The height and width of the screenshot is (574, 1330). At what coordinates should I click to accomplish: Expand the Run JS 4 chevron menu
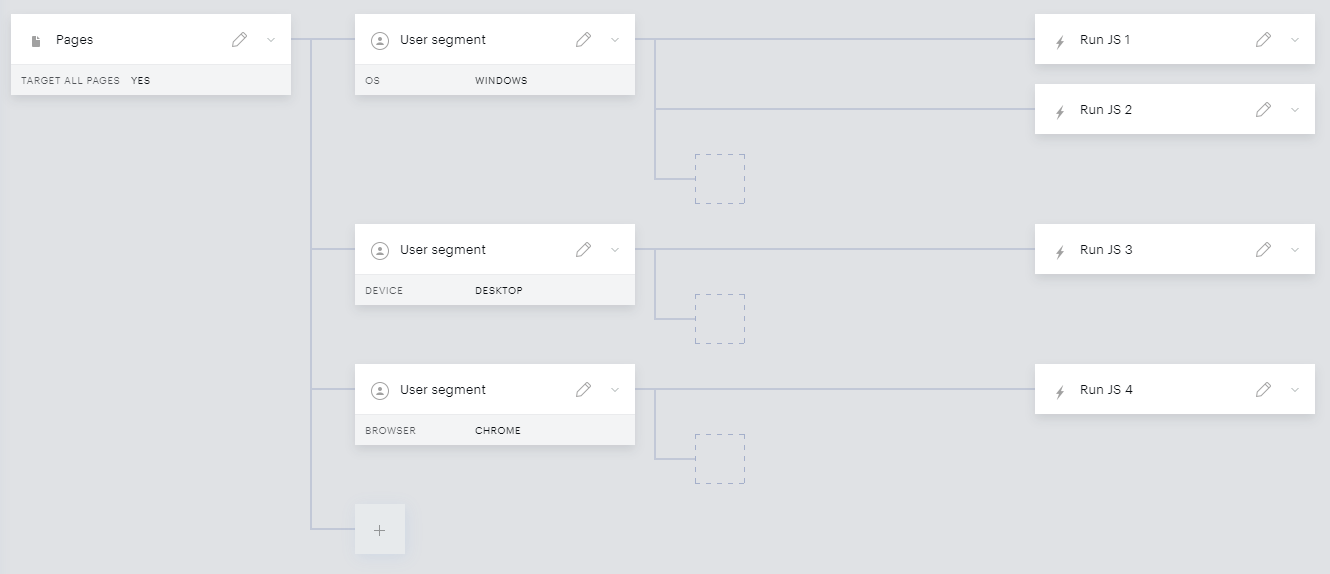1295,390
